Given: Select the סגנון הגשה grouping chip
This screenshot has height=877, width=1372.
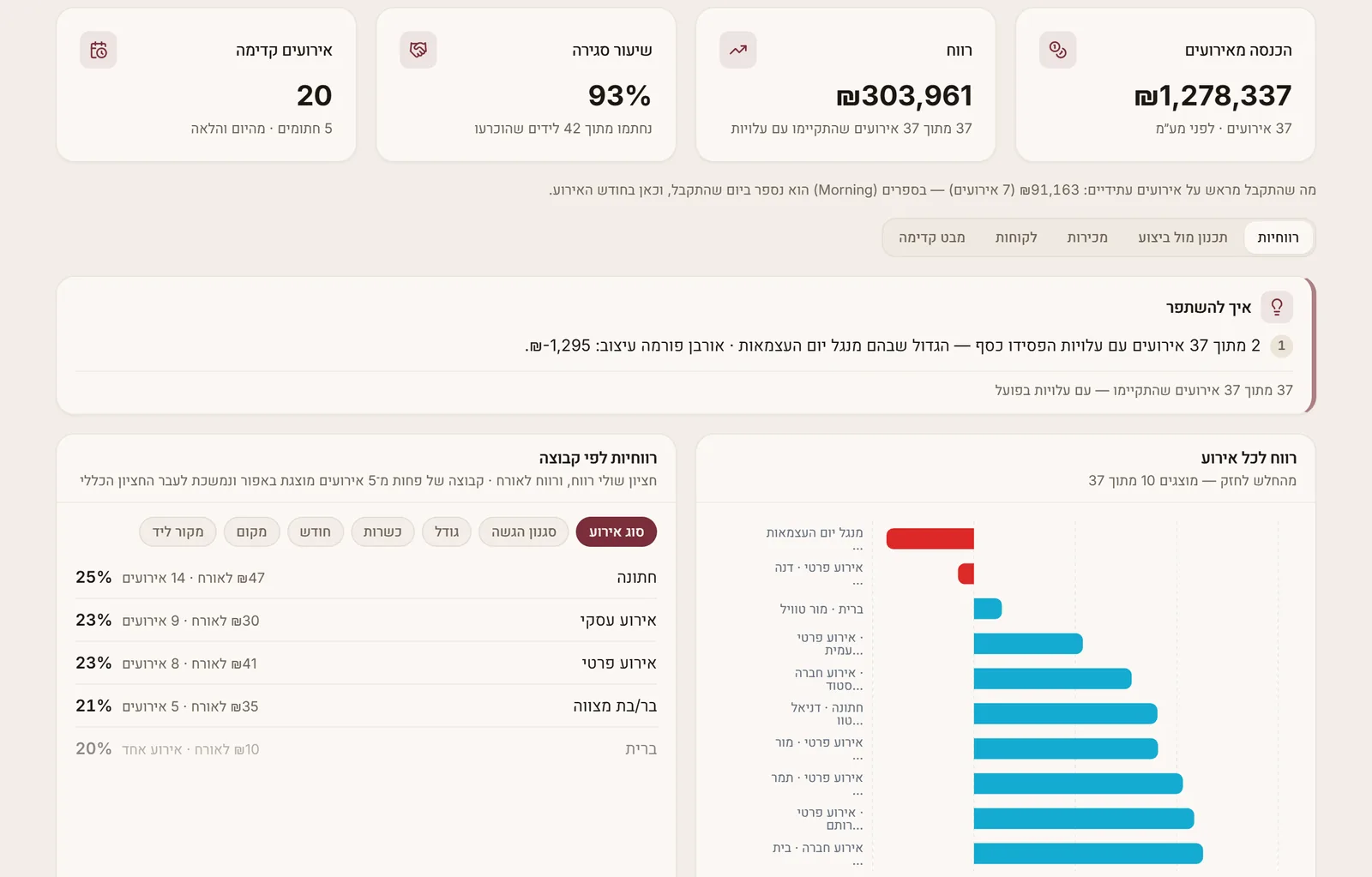Looking at the screenshot, I should pos(524,532).
